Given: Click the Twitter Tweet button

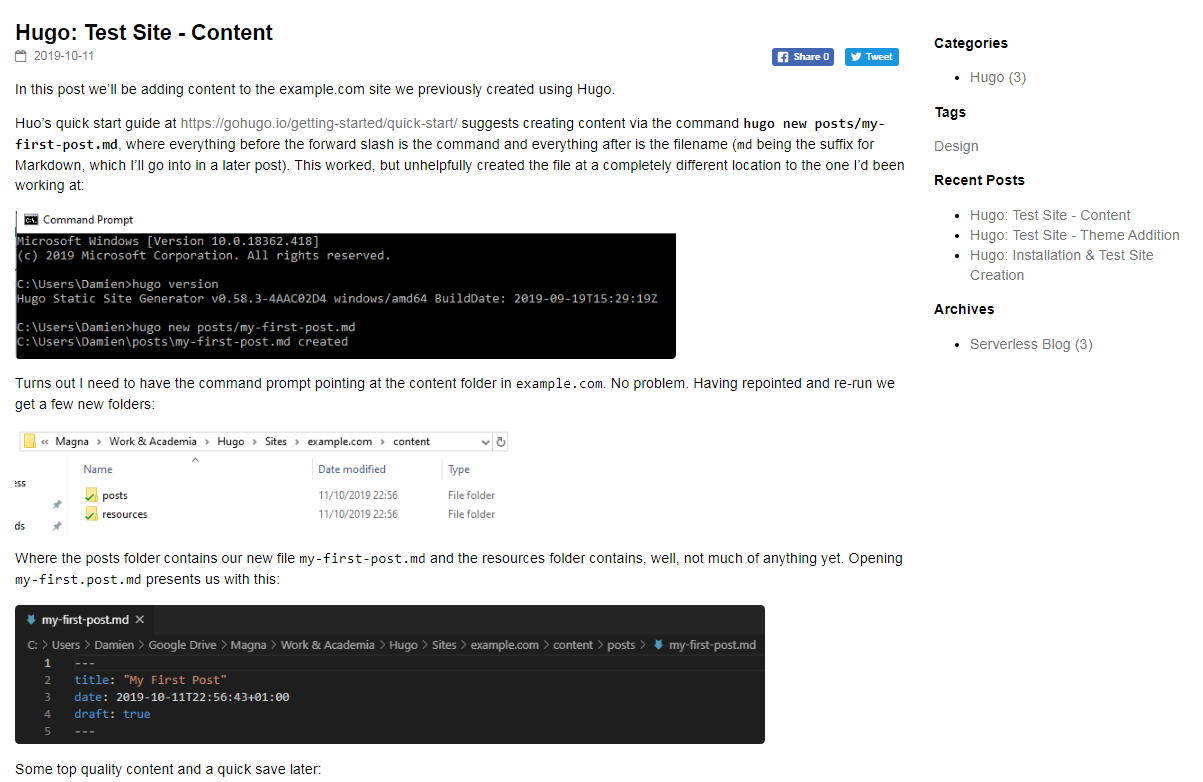Looking at the screenshot, I should [x=872, y=57].
